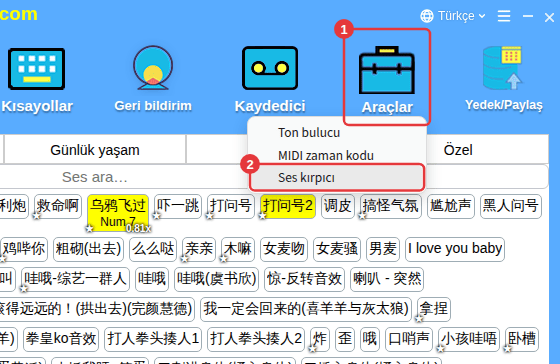Play the 打人拳头揍人1 sound

coord(153,339)
